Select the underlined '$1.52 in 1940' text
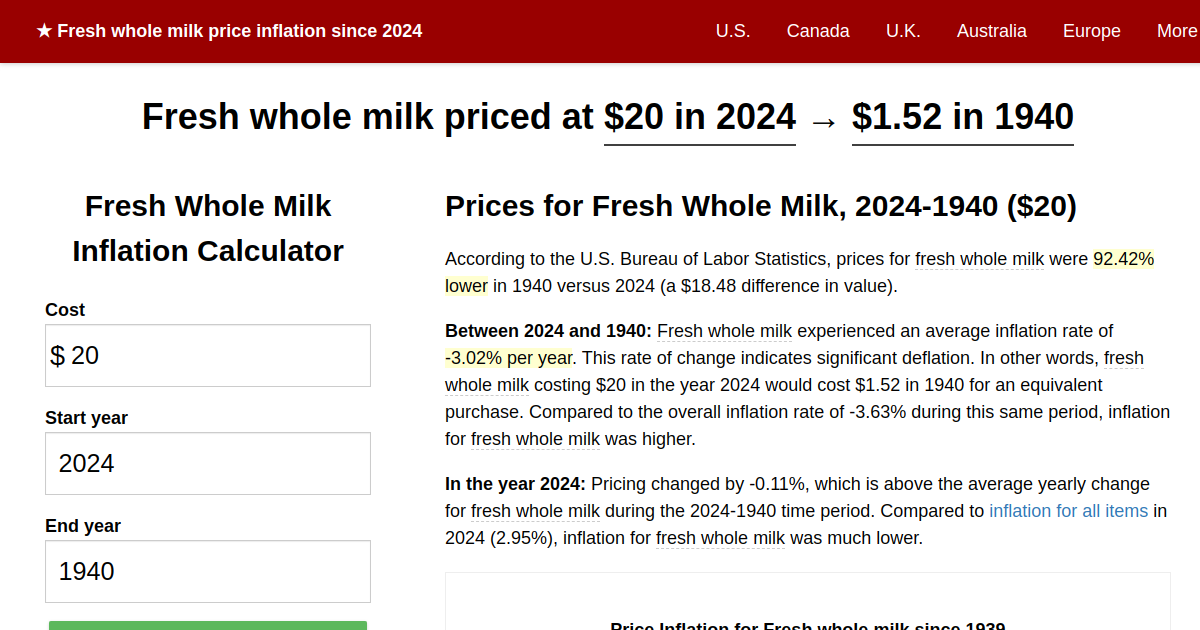1200x630 pixels. [x=962, y=117]
